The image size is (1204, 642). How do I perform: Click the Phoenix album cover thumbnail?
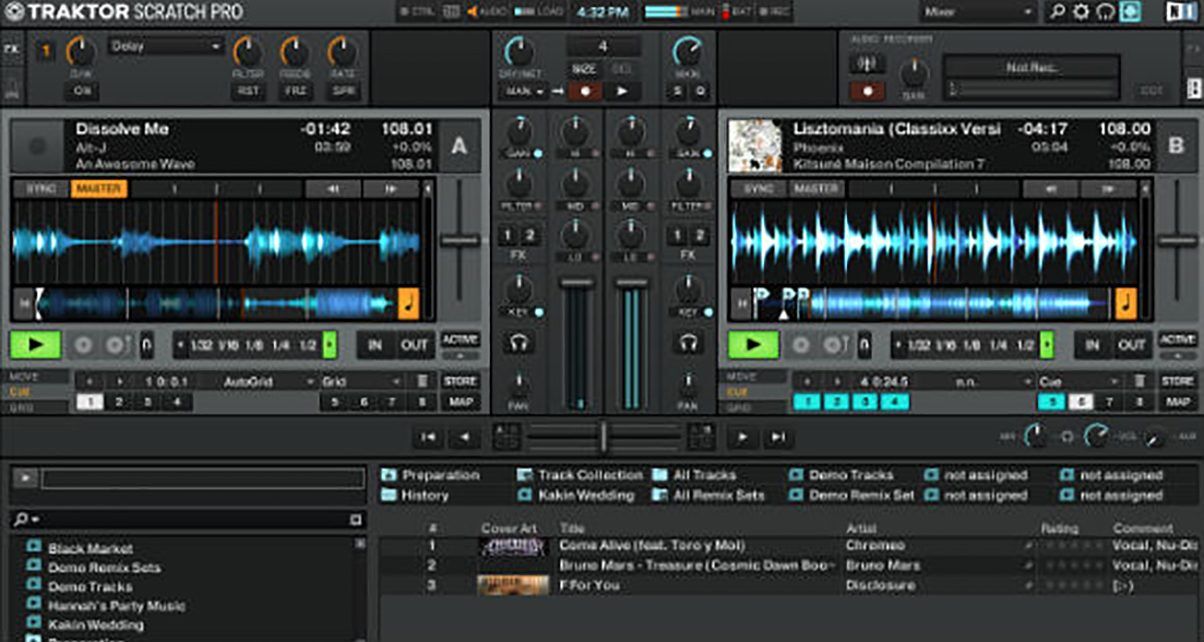(x=754, y=146)
